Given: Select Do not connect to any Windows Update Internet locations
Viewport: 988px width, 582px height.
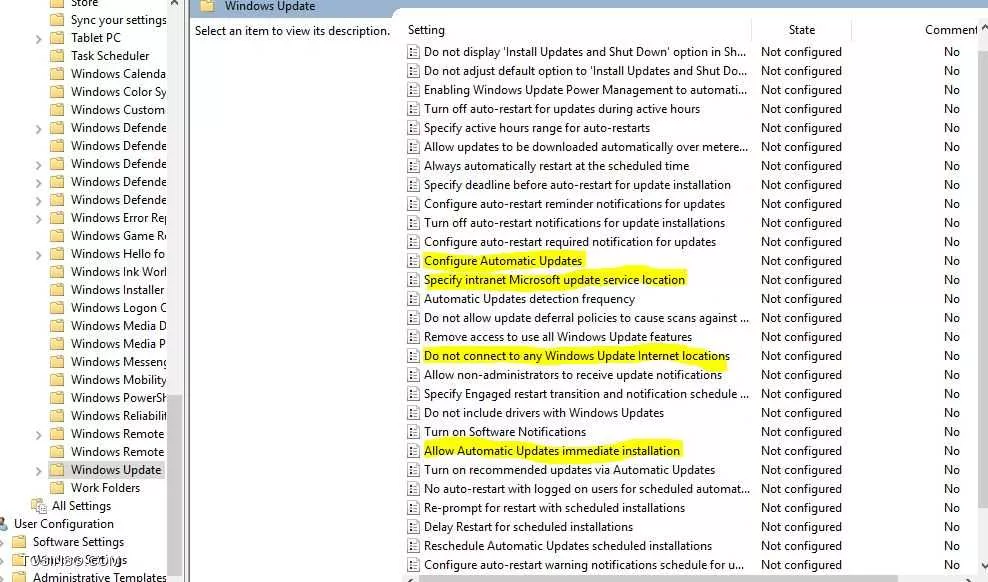Looking at the screenshot, I should pyautogui.click(x=577, y=356).
